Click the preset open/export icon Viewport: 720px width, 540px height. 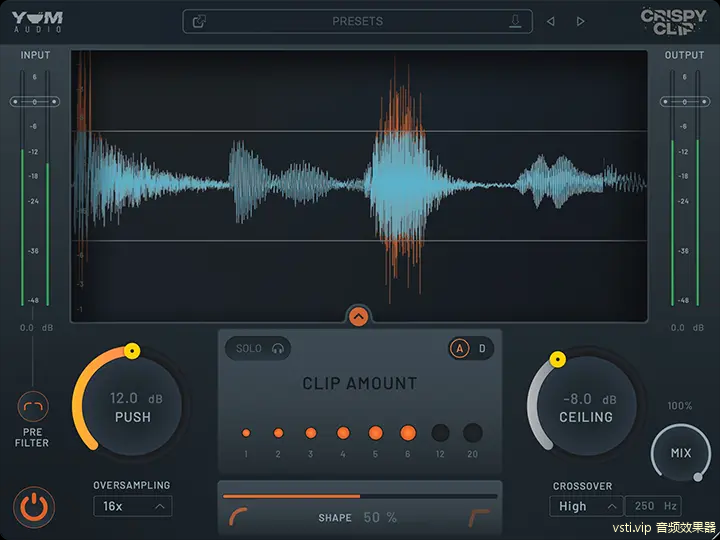click(199, 21)
